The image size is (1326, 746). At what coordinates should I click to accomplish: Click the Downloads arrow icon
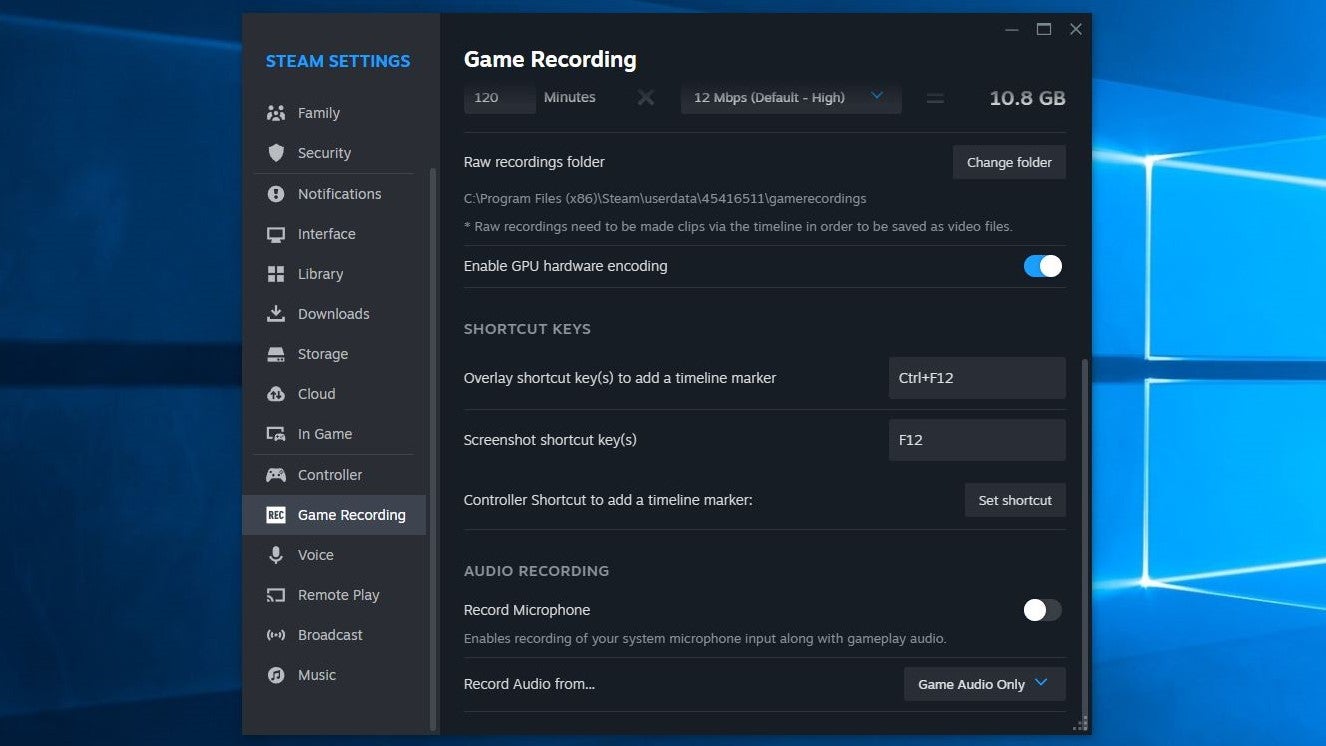coord(276,314)
